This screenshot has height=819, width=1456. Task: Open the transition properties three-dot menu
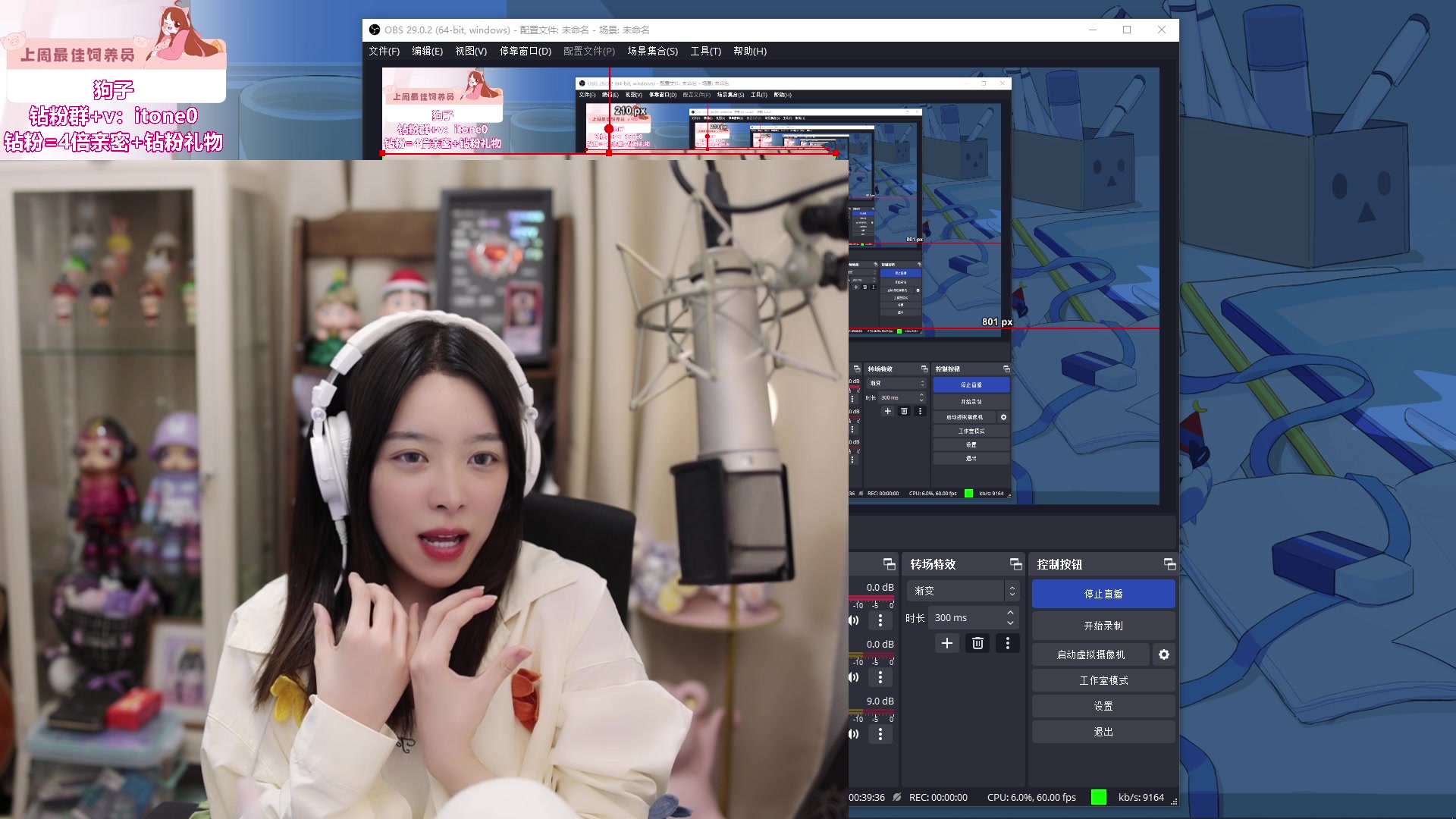click(x=1008, y=643)
